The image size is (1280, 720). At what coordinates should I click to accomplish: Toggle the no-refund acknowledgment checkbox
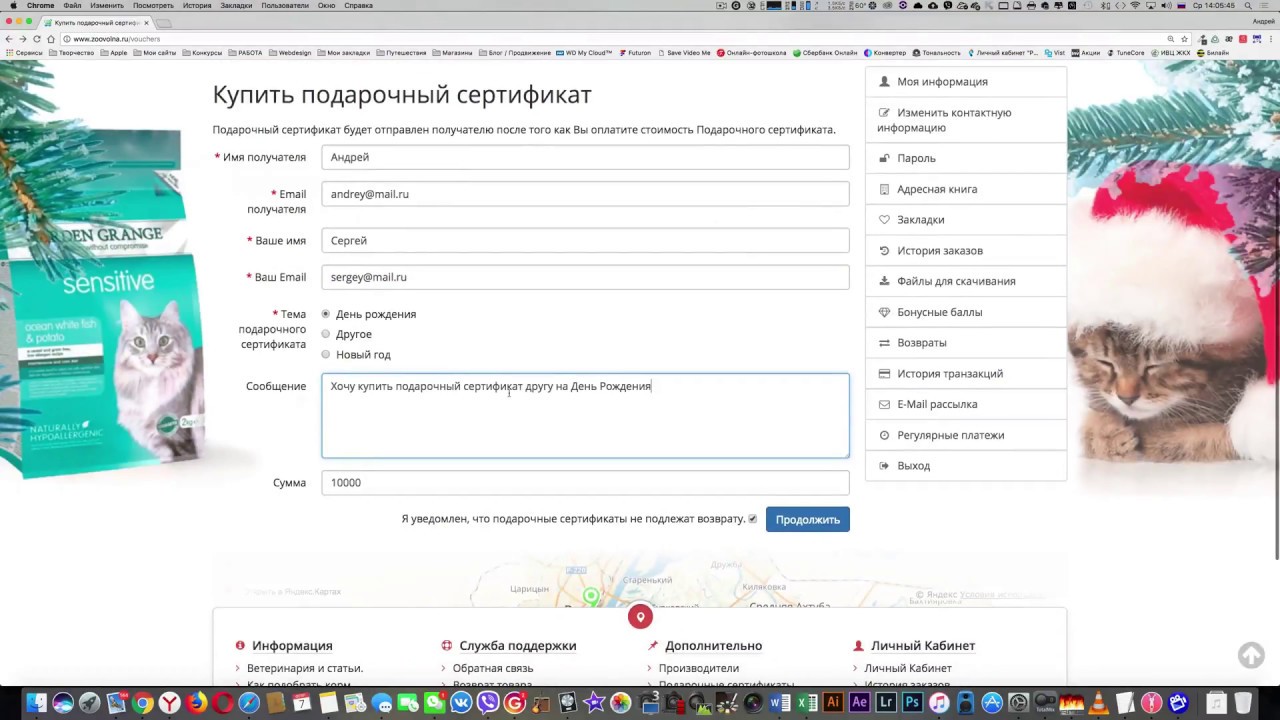pyautogui.click(x=752, y=519)
